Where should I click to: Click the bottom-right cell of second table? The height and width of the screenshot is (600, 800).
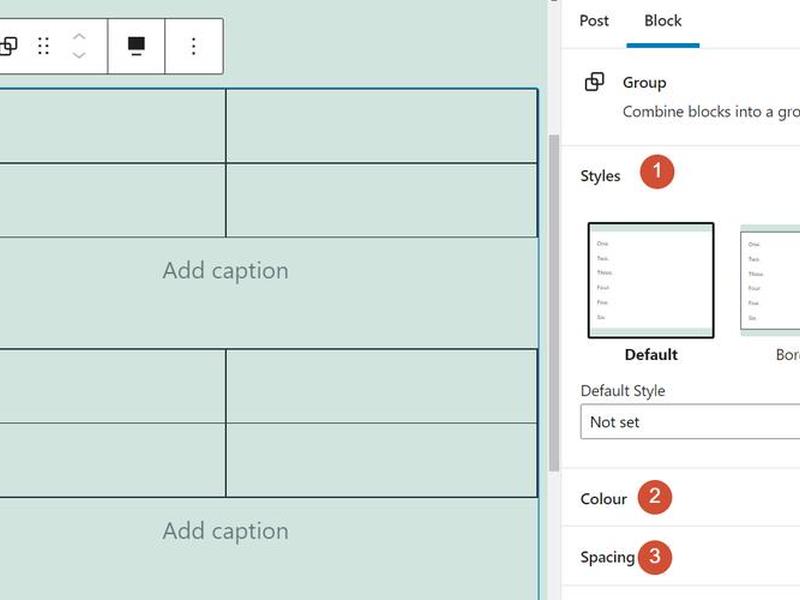tap(382, 460)
